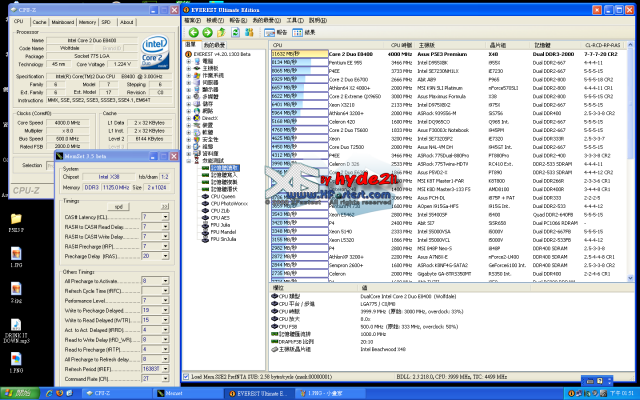Image resolution: width=640 pixels, height=400 pixels.
Task: Select the Athlon64 X2 4000+ result row
Action: (448, 88)
